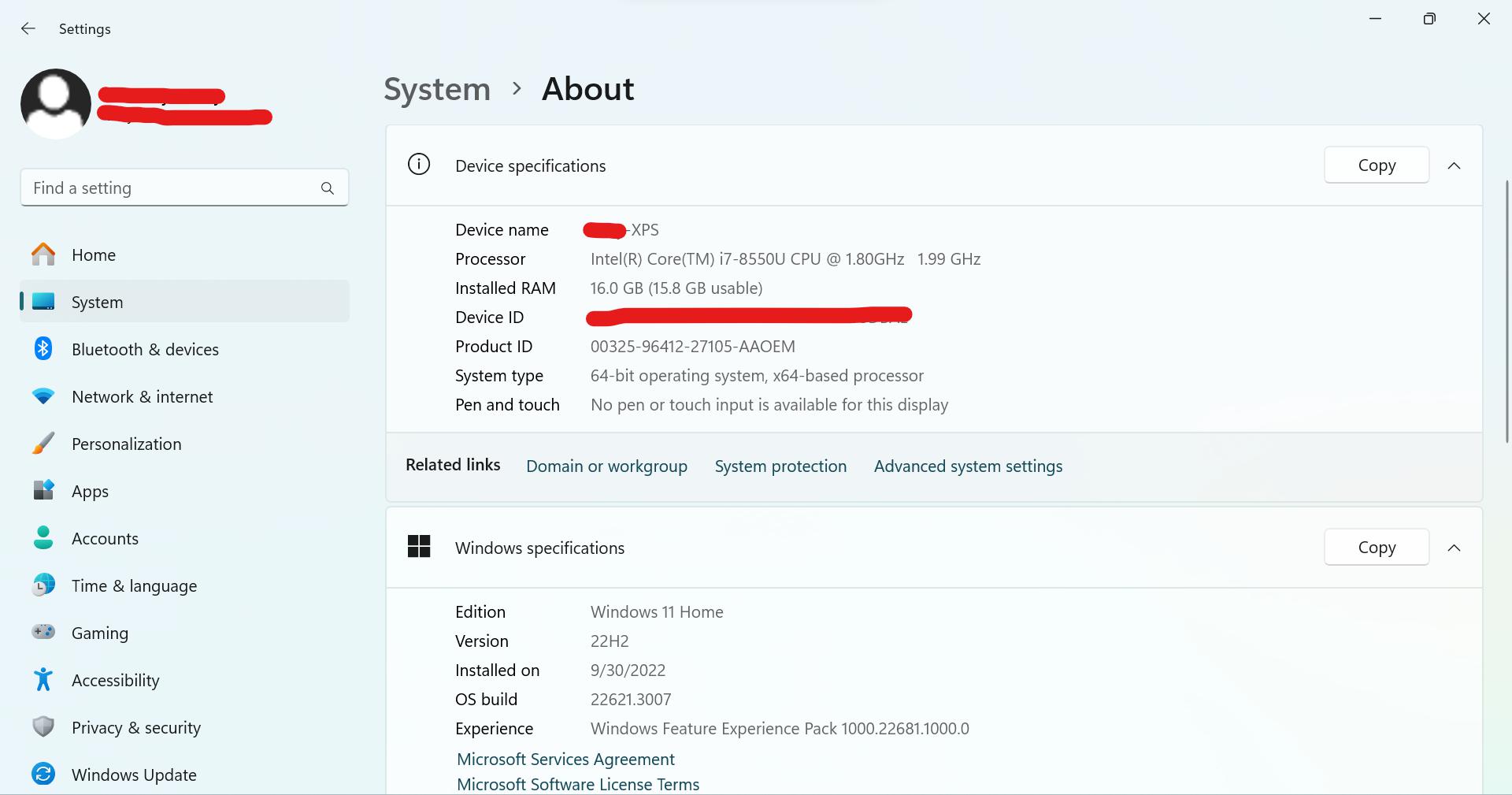Click the Time & language globe icon

tap(43, 585)
